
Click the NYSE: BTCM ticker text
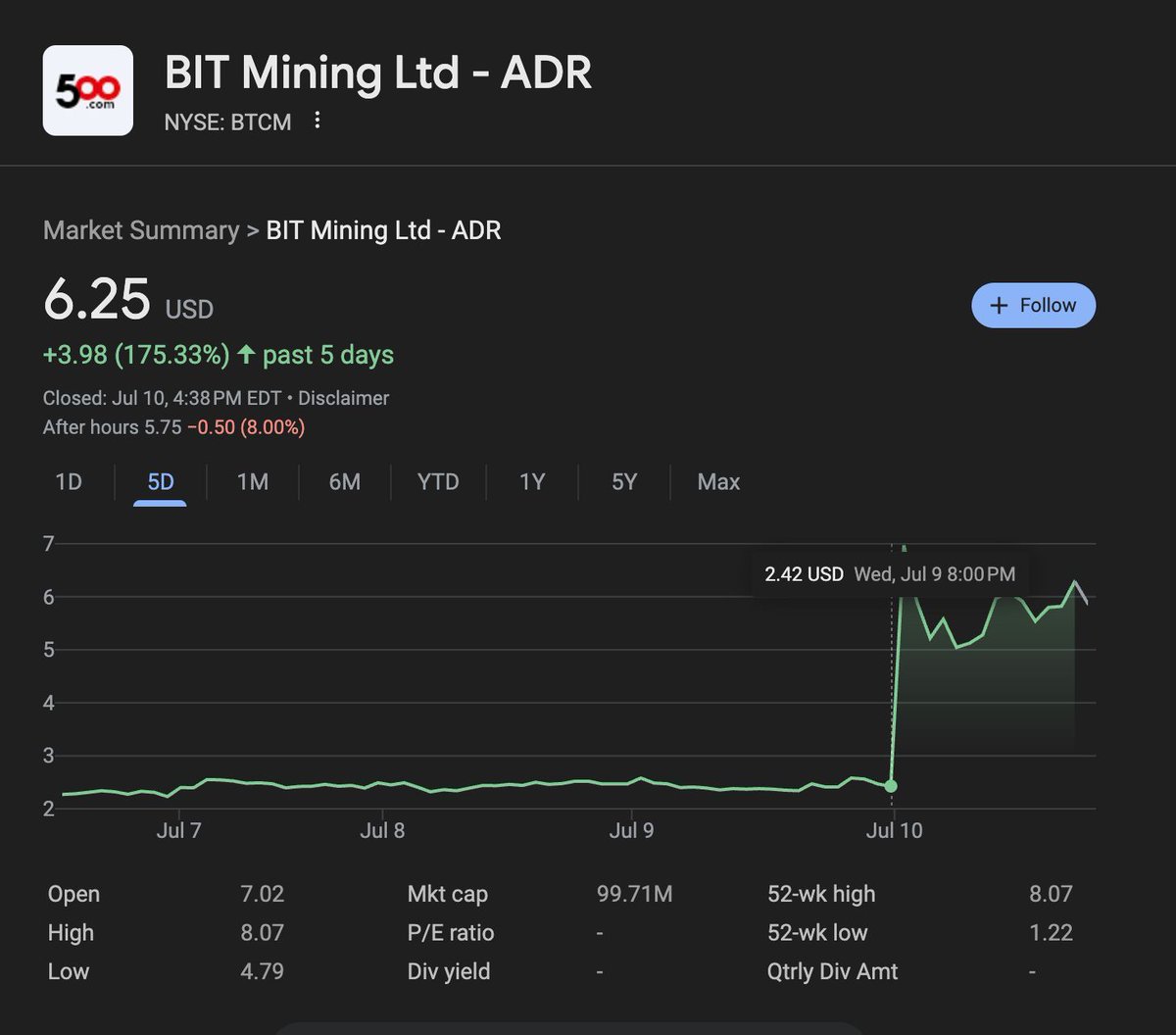227,123
